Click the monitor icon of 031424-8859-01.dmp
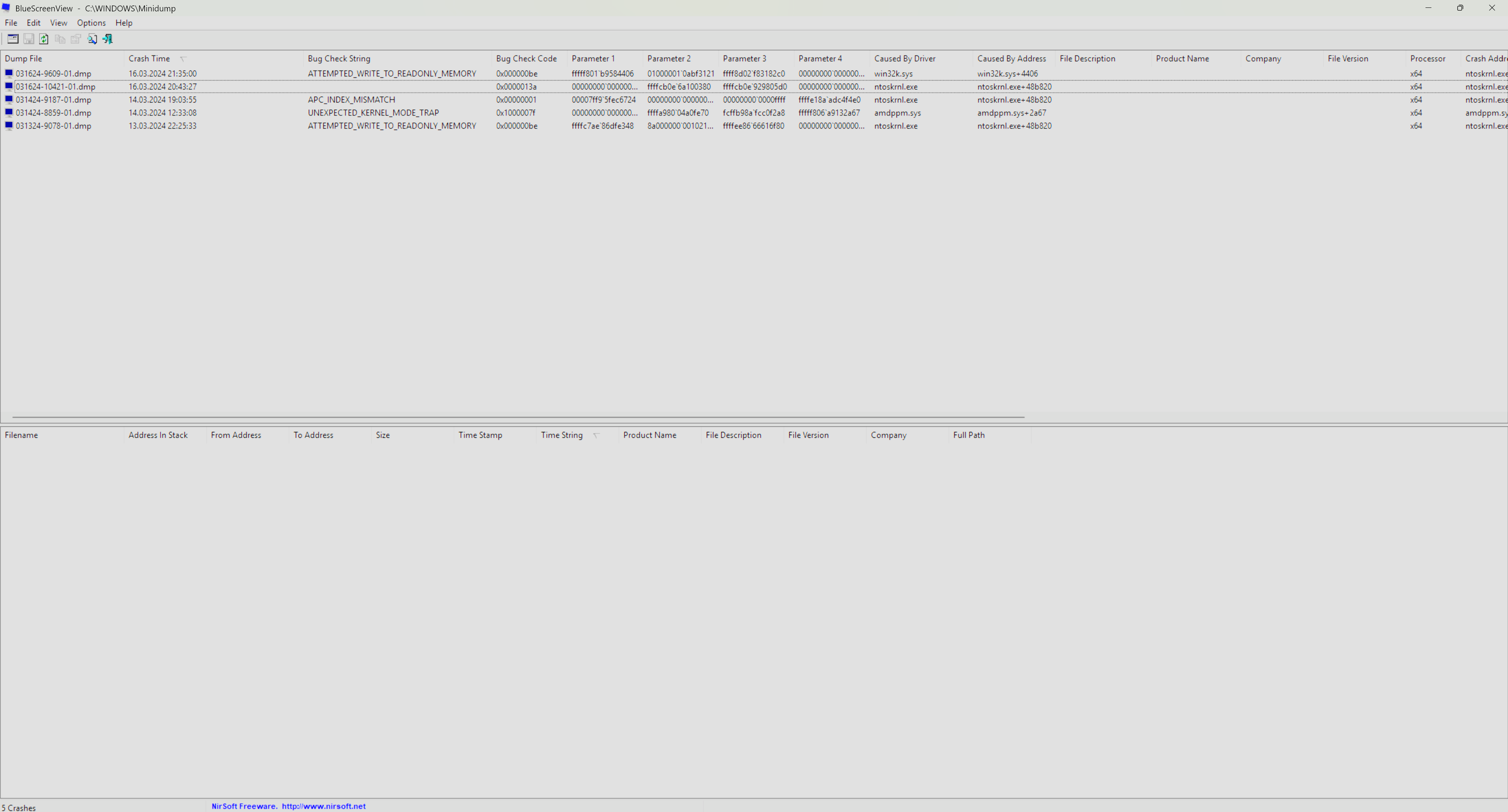 point(9,112)
